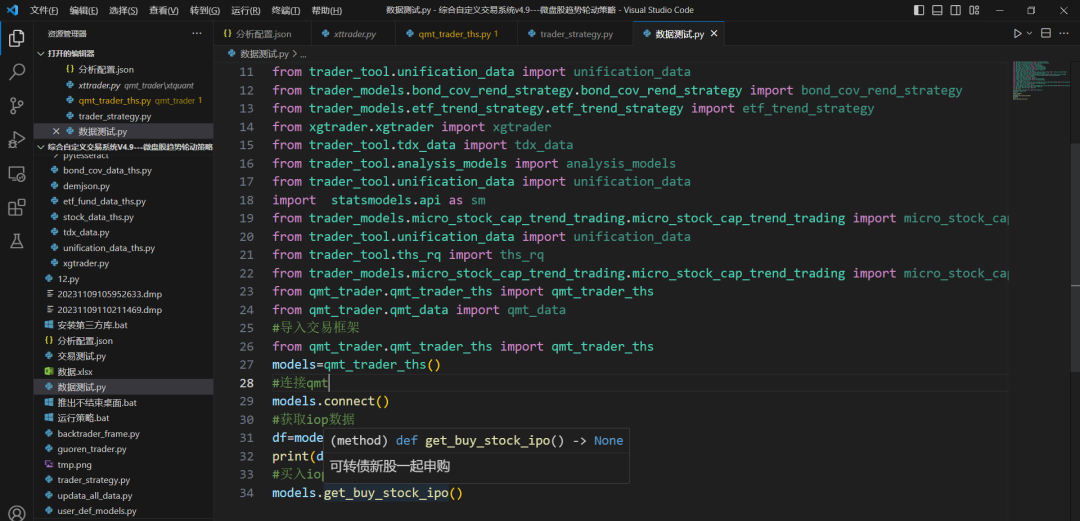Click the VS Code logo icon
The width and height of the screenshot is (1080, 521).
(x=12, y=10)
